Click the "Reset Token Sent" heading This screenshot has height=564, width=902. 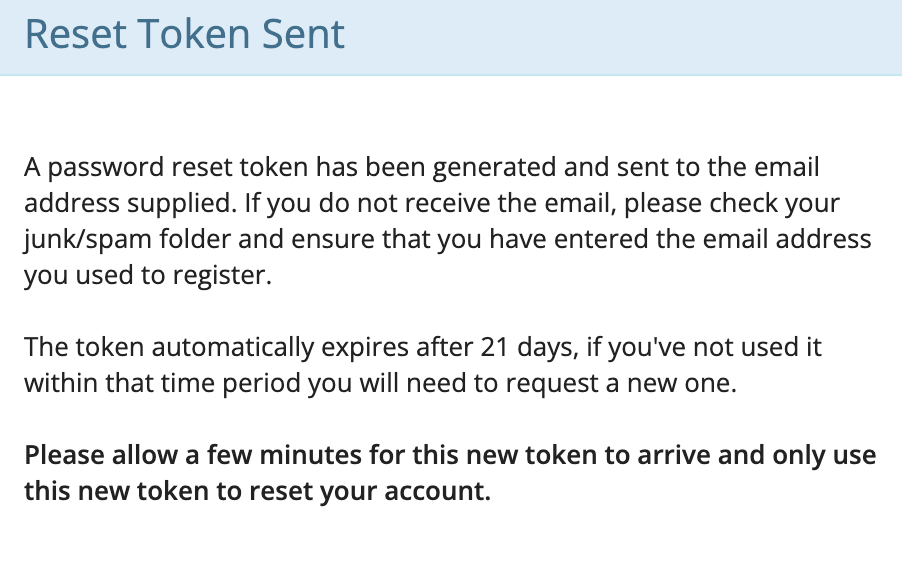[185, 33]
